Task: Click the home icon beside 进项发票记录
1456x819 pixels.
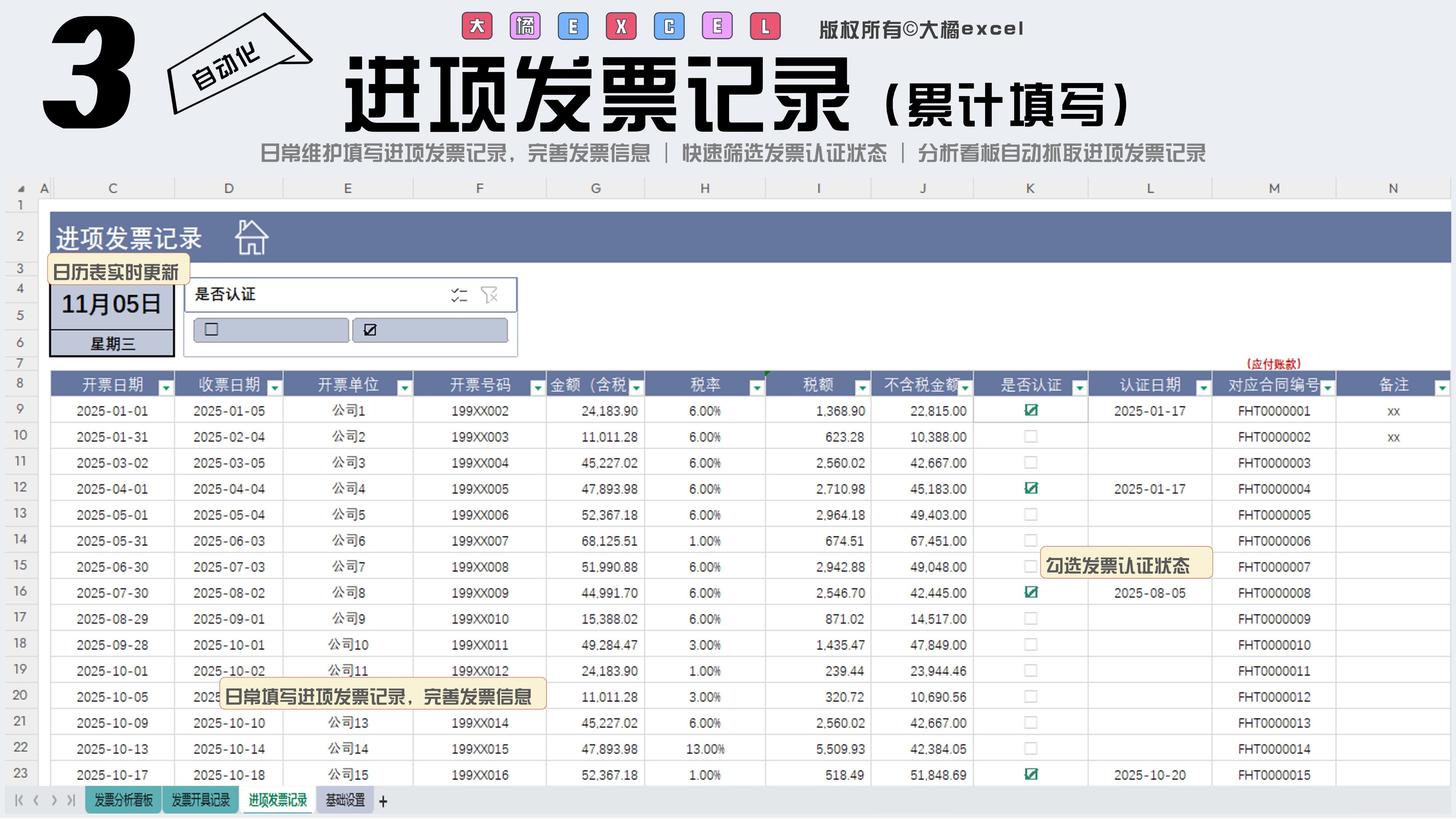Action: click(x=251, y=237)
